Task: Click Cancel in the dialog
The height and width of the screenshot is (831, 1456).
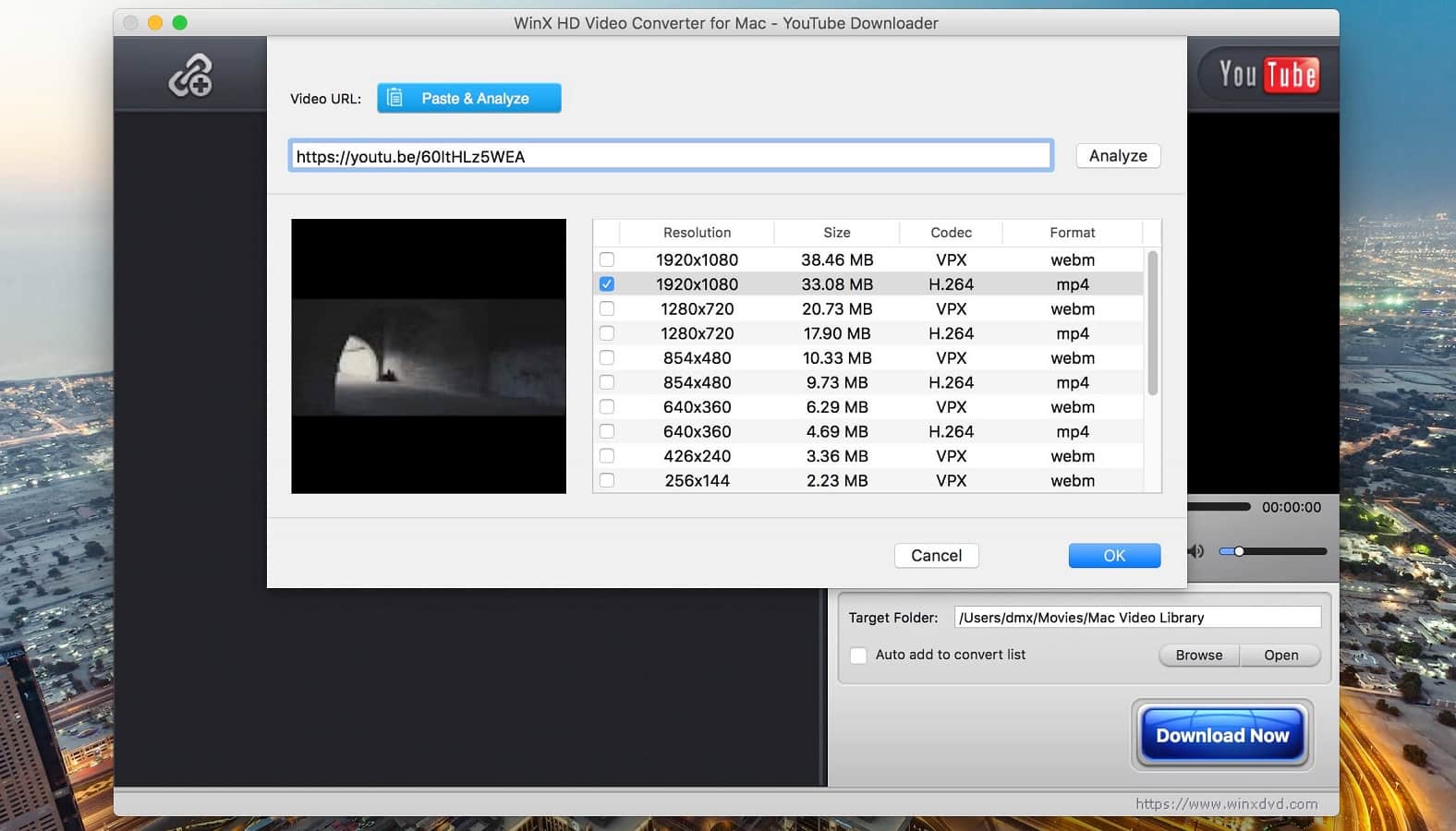Action: (x=936, y=556)
